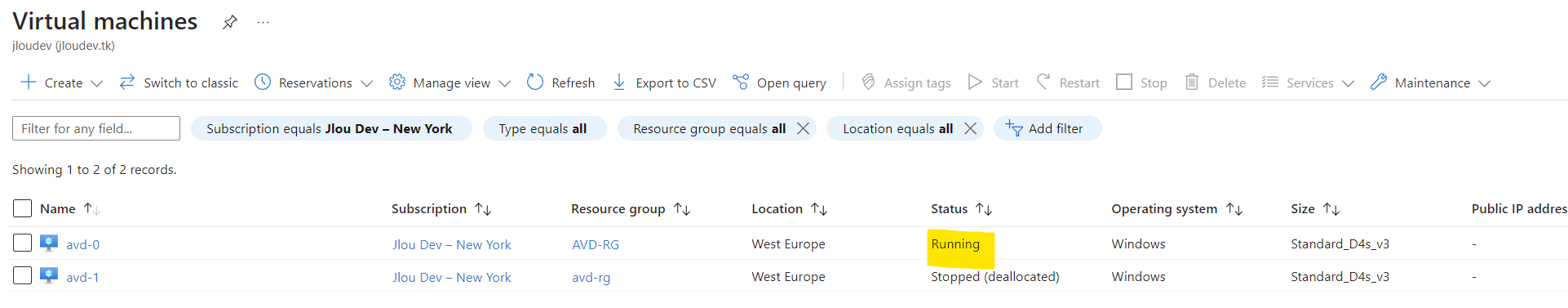Edit the Type equals all filter

[x=544, y=128]
